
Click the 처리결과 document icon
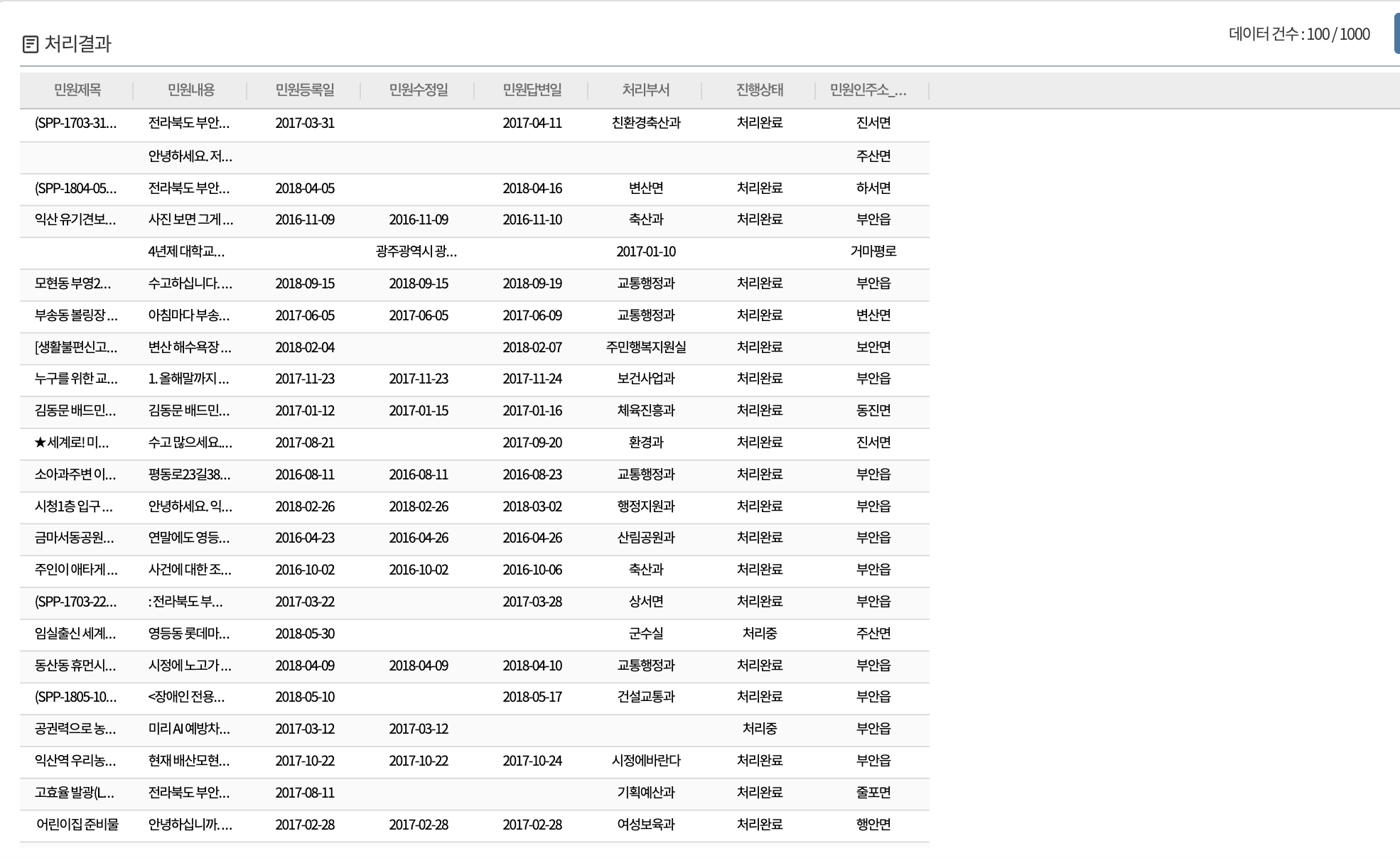click(x=30, y=44)
